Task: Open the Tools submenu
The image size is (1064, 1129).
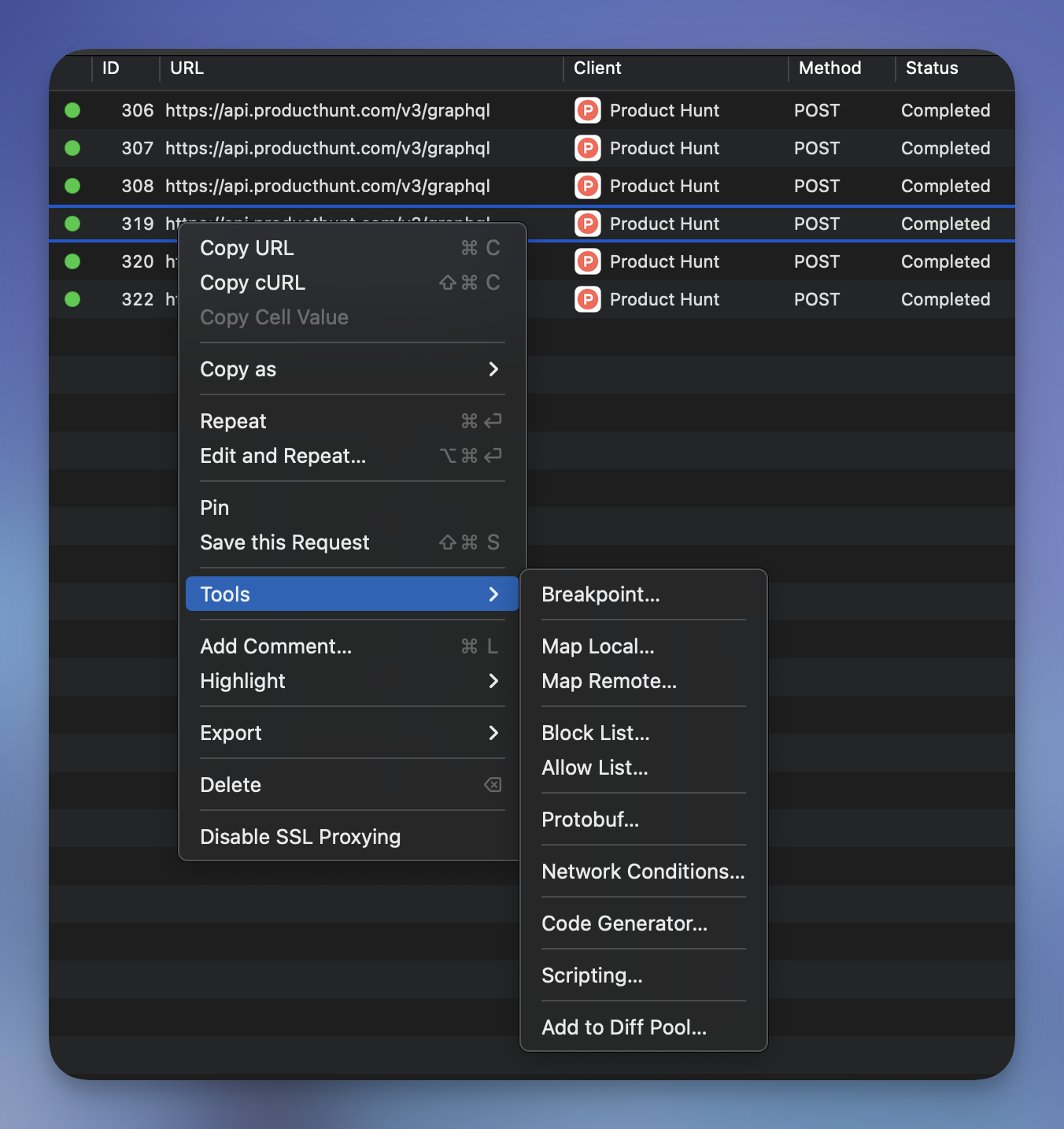Action: pos(352,594)
